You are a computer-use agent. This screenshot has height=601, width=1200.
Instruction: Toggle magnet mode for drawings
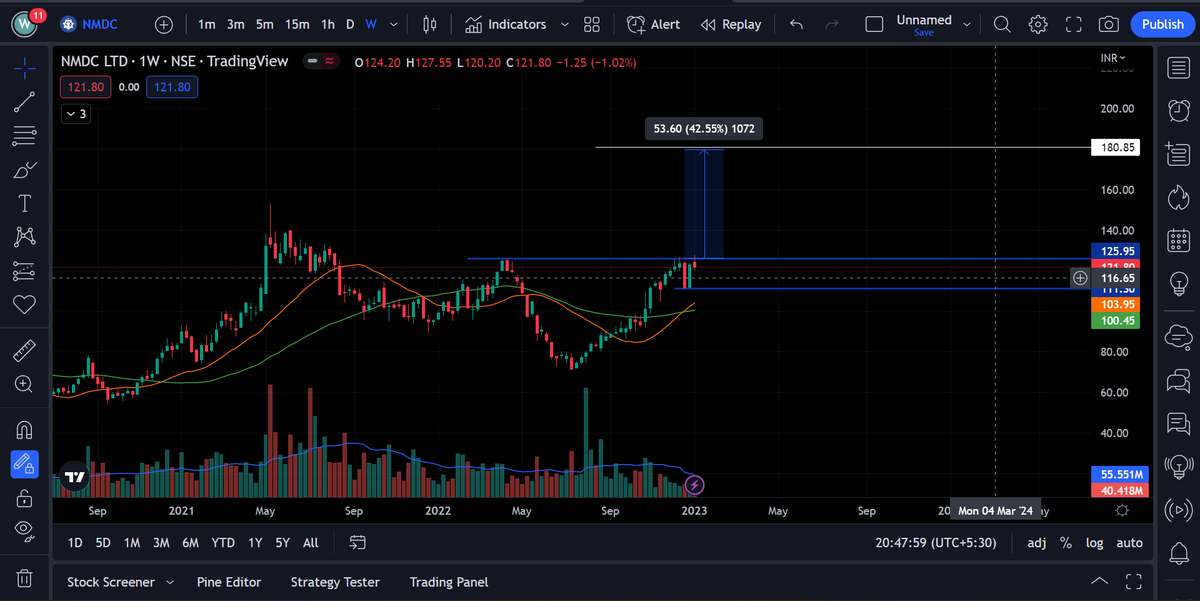25,430
